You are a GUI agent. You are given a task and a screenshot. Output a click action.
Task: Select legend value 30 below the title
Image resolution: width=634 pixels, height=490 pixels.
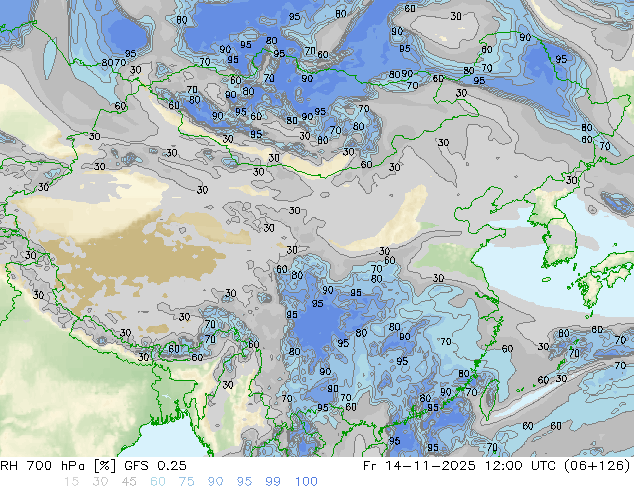pyautogui.click(x=100, y=482)
